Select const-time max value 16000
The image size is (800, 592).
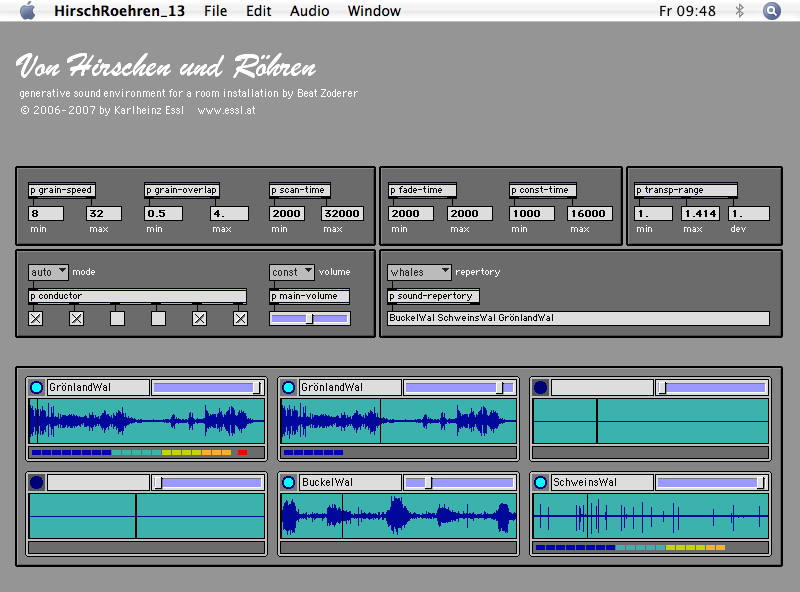(589, 213)
